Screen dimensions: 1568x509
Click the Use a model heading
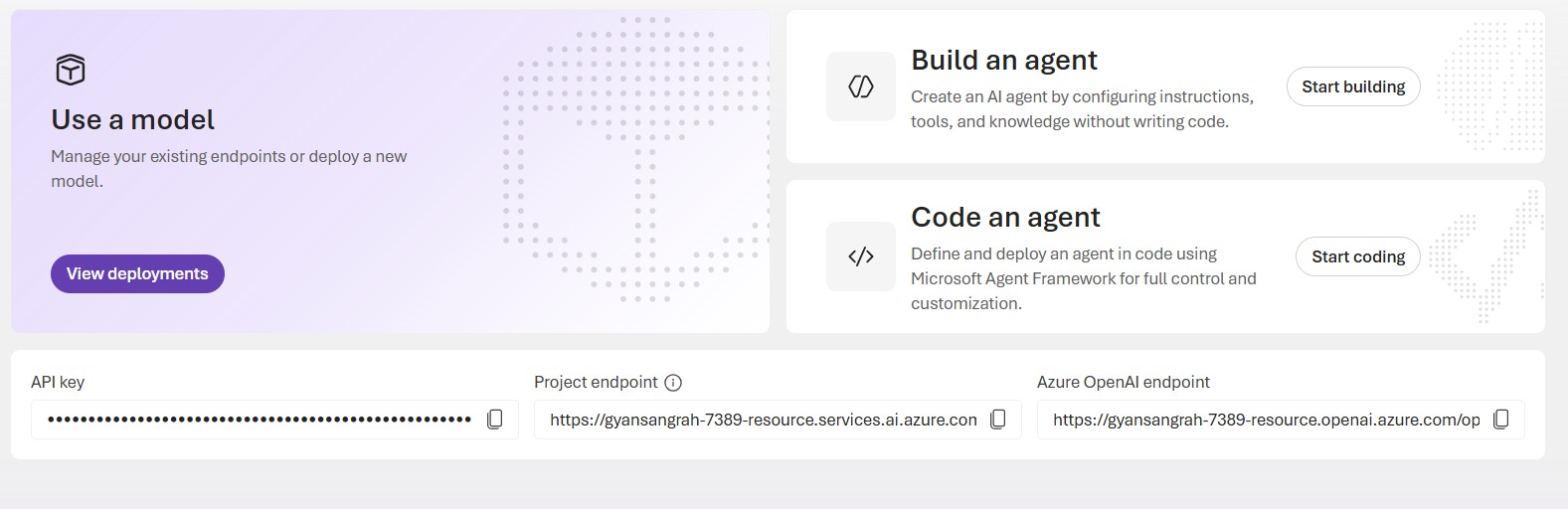pos(133,119)
